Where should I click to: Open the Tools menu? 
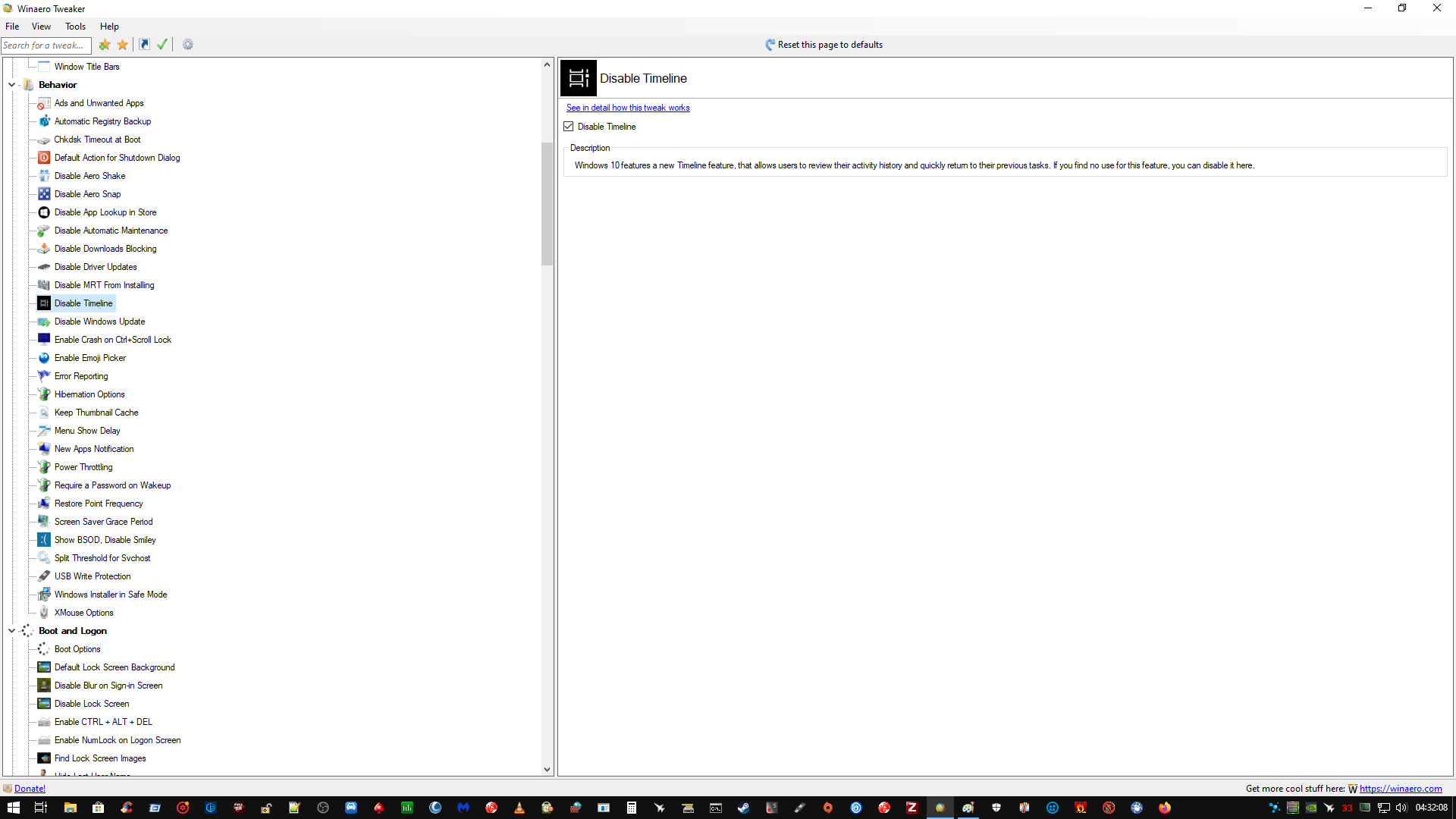click(75, 27)
